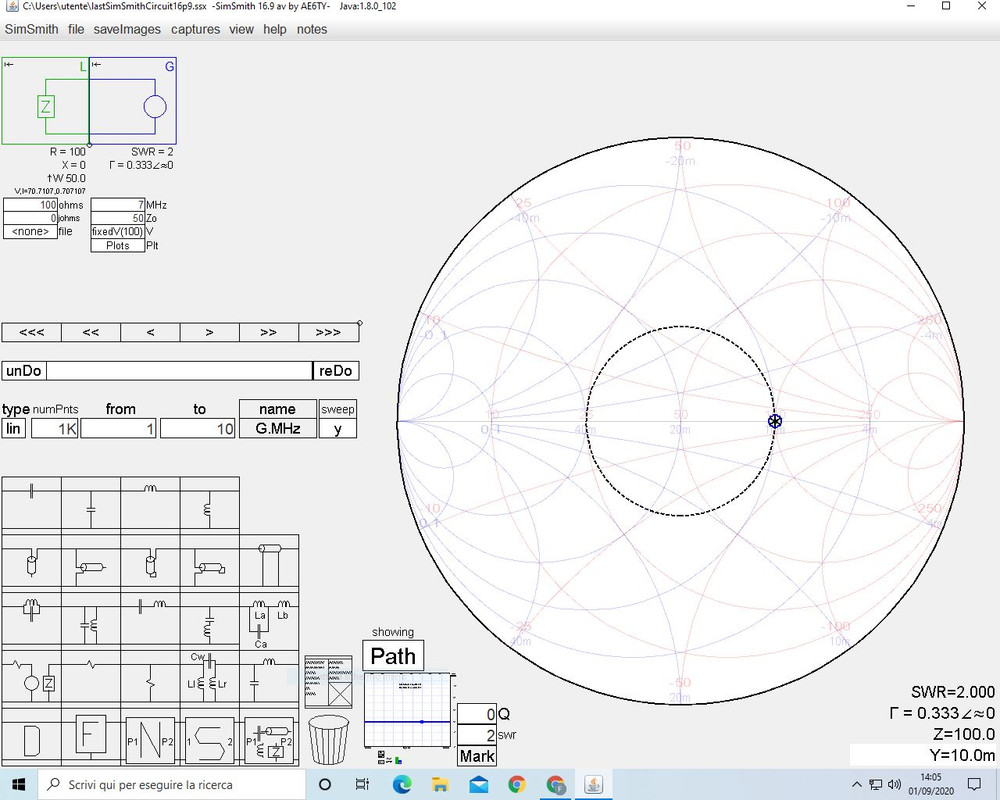Edit the load resistance 100 ohms field

point(30,205)
